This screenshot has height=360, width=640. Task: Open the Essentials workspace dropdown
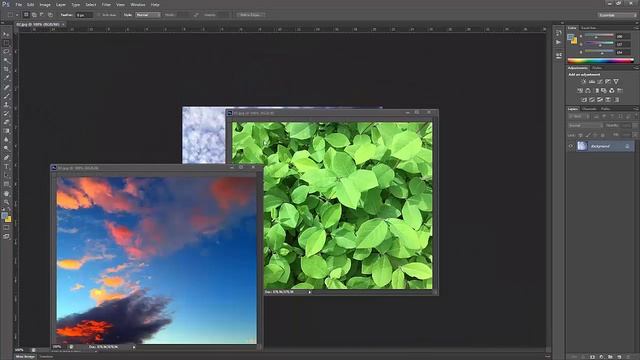(617, 15)
